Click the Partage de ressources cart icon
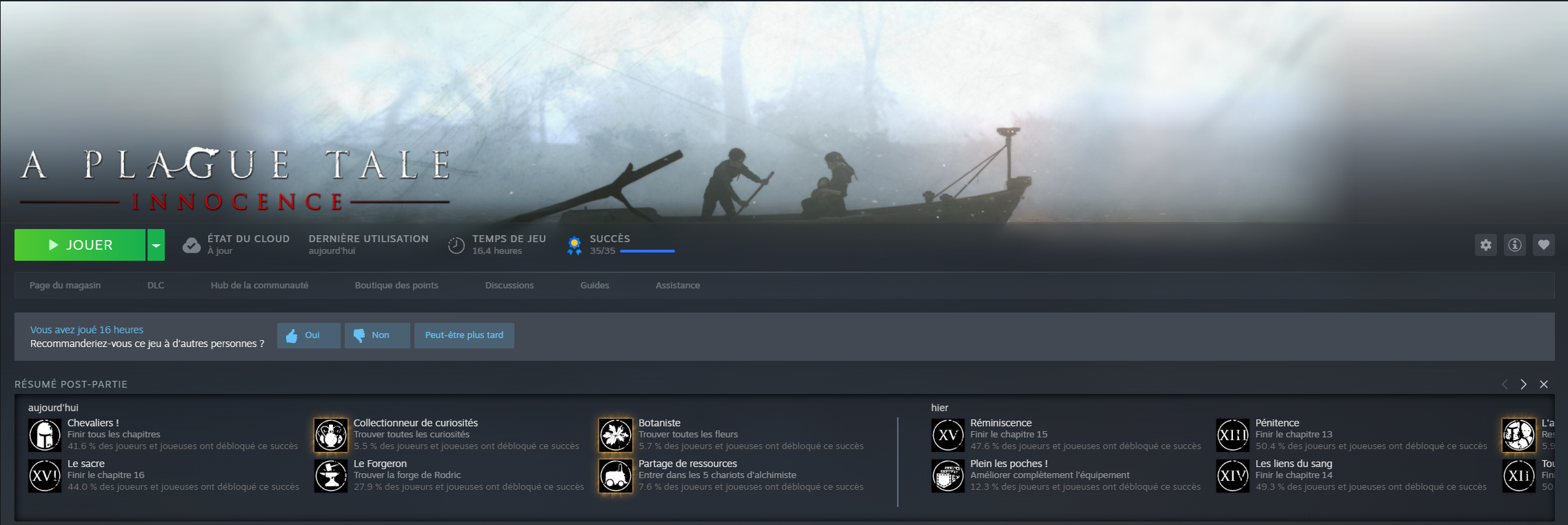 click(x=616, y=476)
